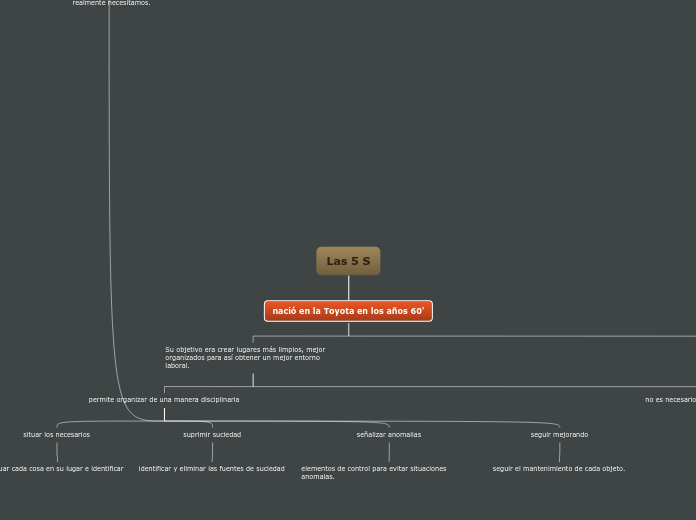Click 'identificar y eliminar las fuentes de suciedad'
Viewport: 696px width, 520px height.
(211, 468)
